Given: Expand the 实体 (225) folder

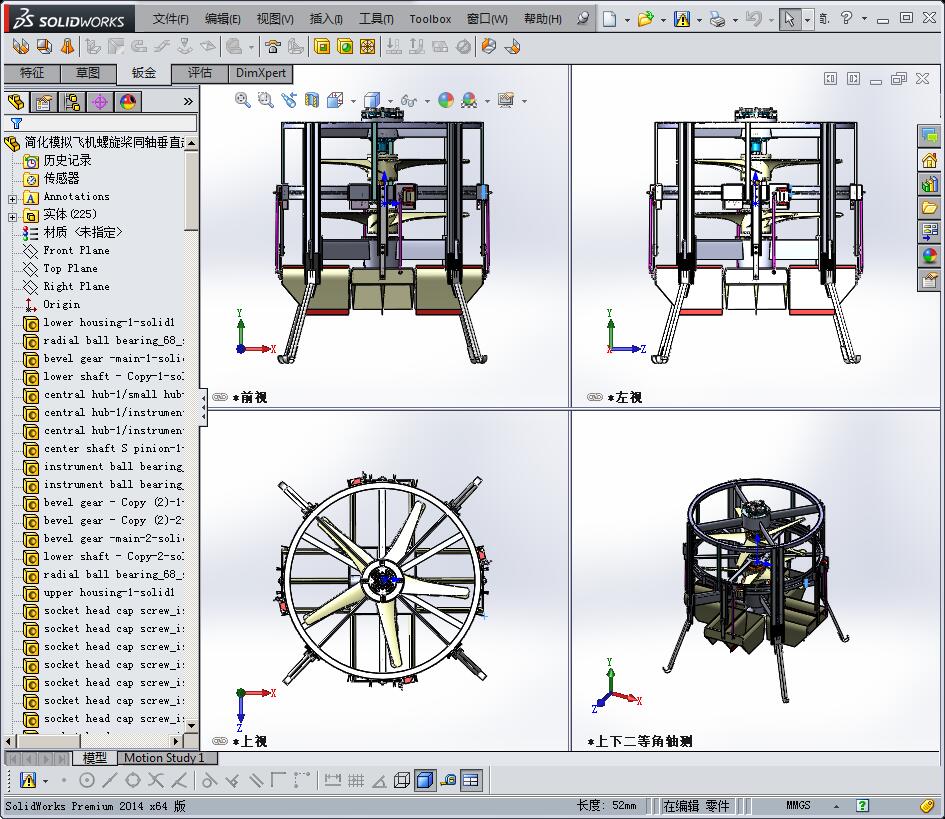Looking at the screenshot, I should 12,215.
